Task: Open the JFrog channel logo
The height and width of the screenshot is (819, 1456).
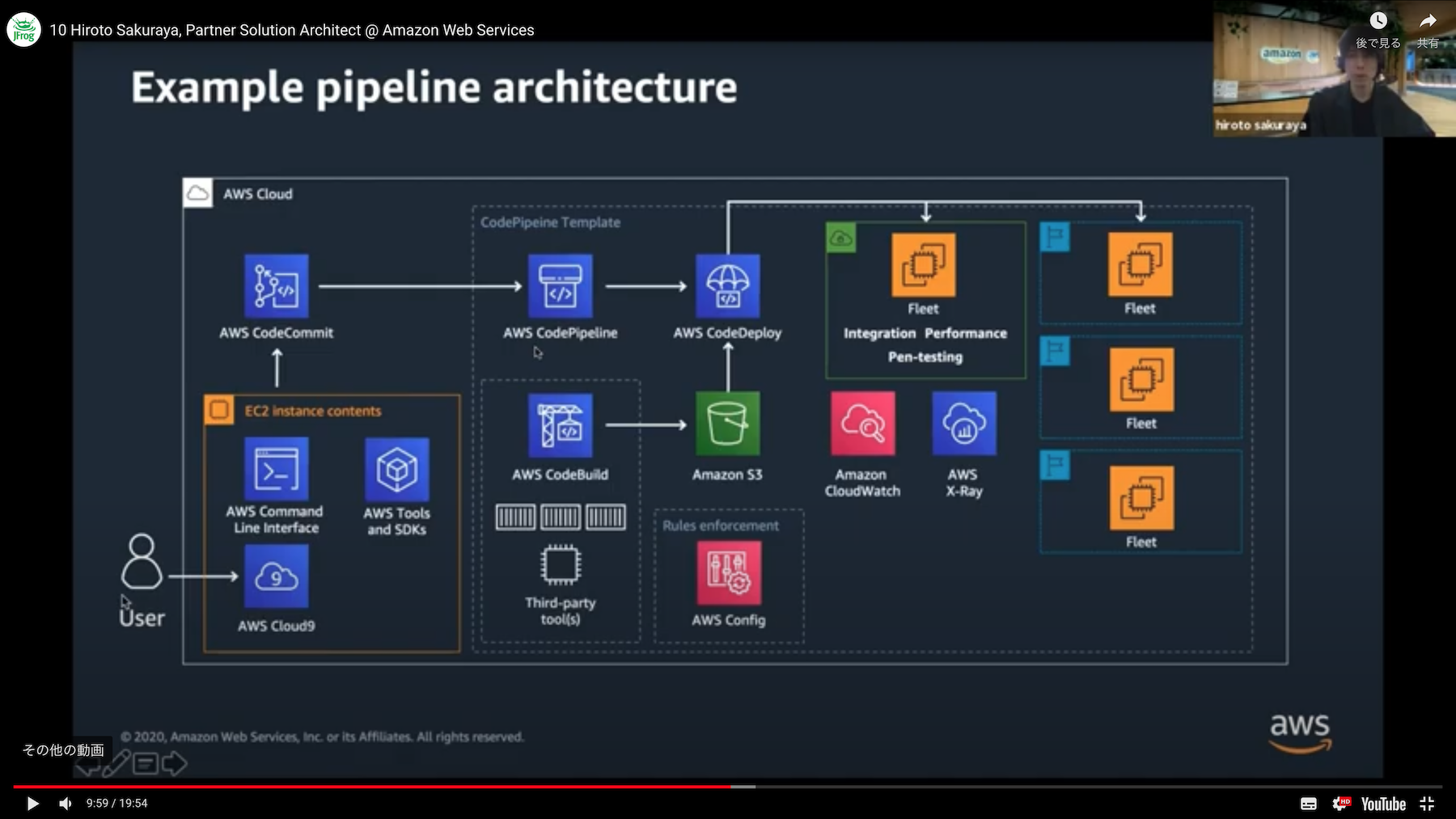Action: [23, 30]
